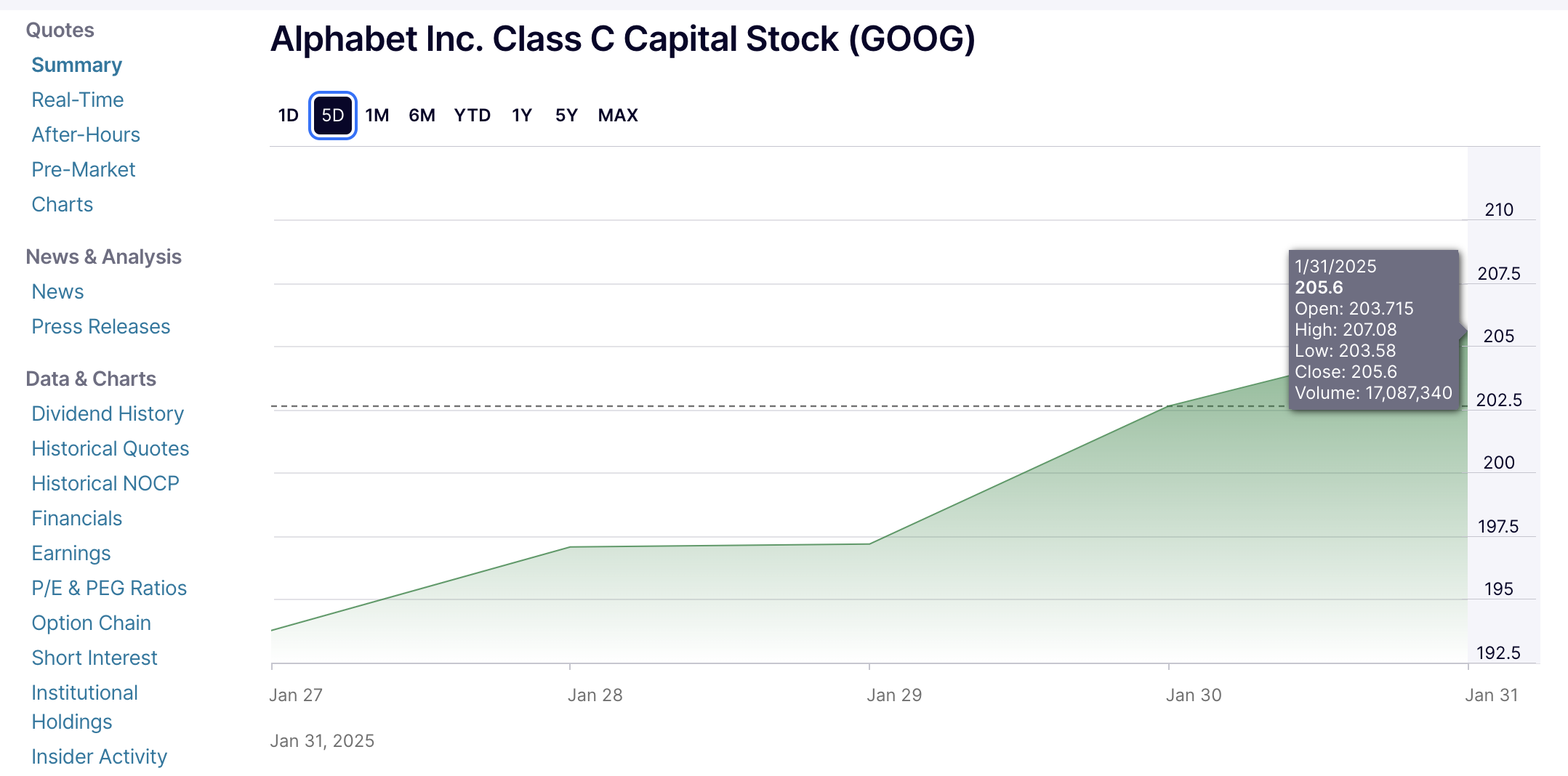Open Historical Quotes data
The width and height of the screenshot is (1568, 776).
pos(110,448)
